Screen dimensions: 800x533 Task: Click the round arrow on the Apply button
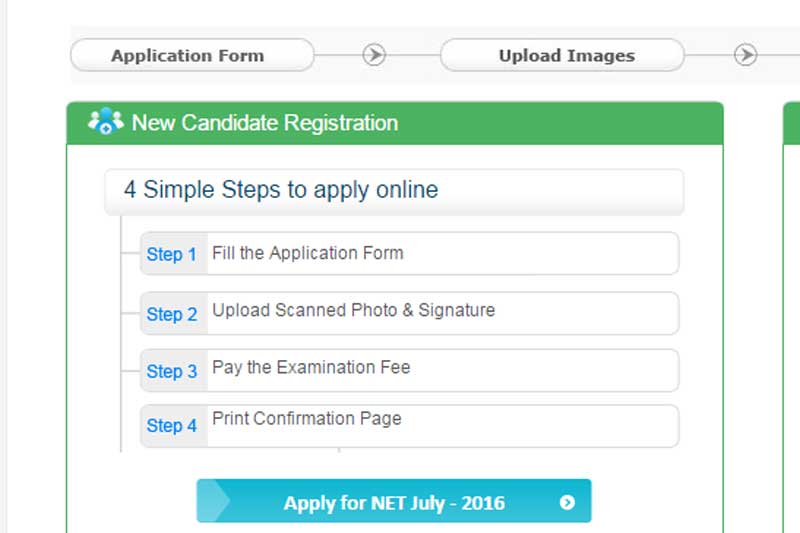pos(567,502)
